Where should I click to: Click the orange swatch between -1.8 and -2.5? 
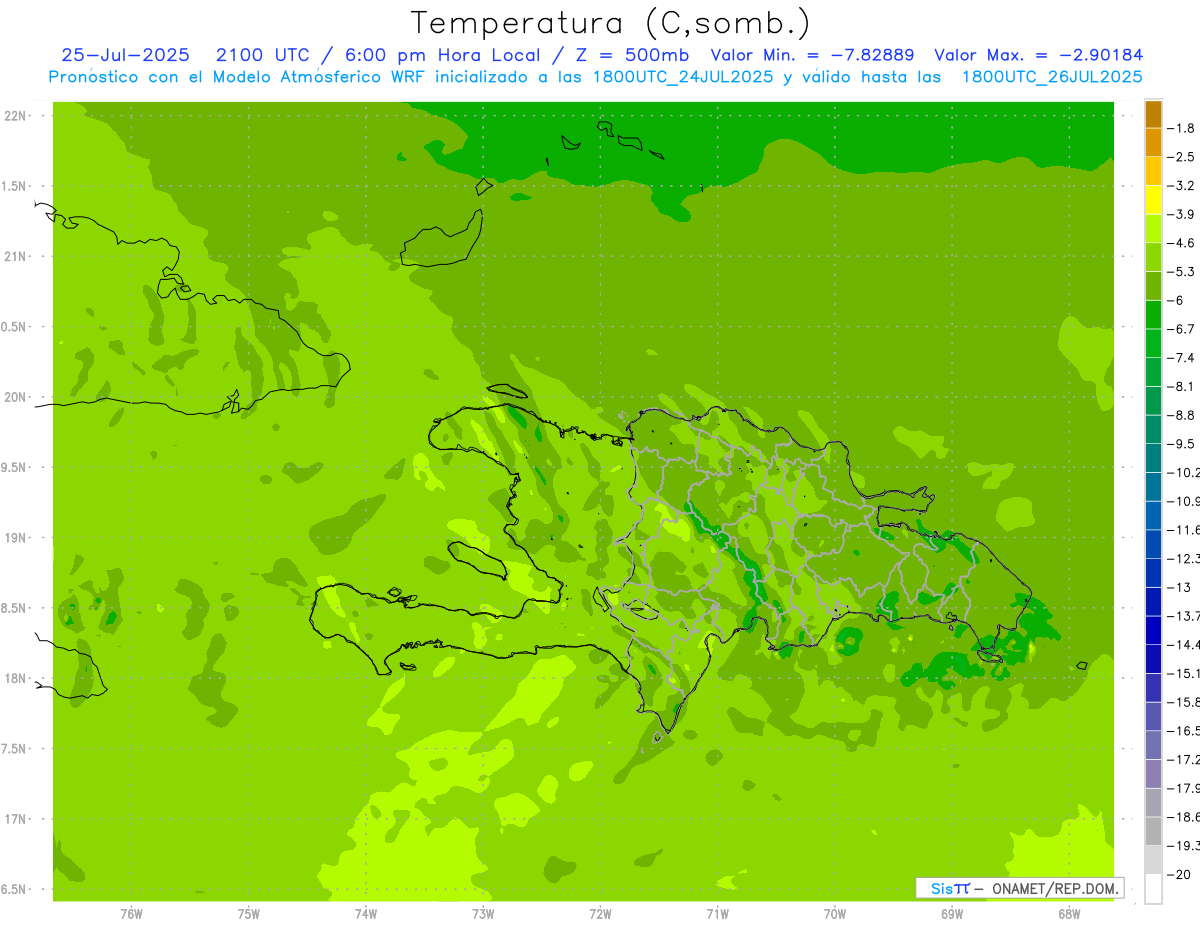coord(1153,143)
